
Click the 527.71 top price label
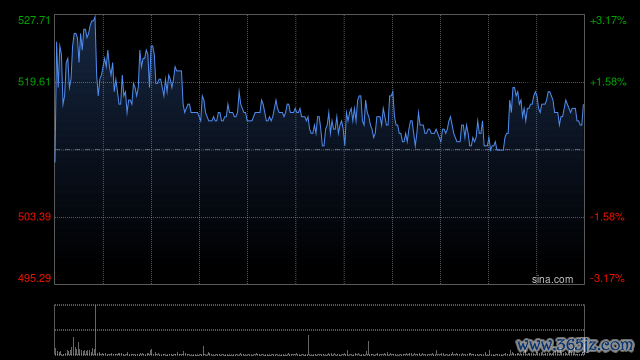tap(34, 20)
